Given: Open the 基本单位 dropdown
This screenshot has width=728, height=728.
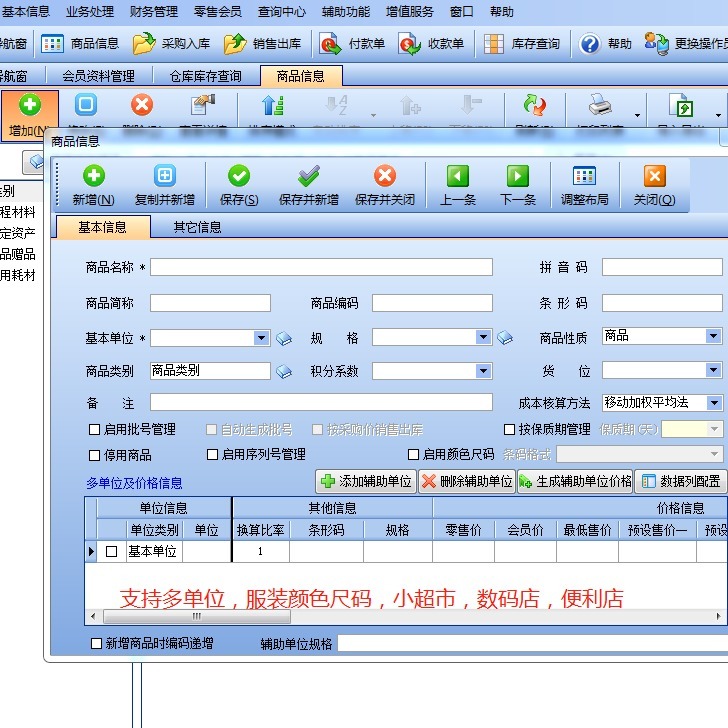Looking at the screenshot, I should [x=261, y=338].
